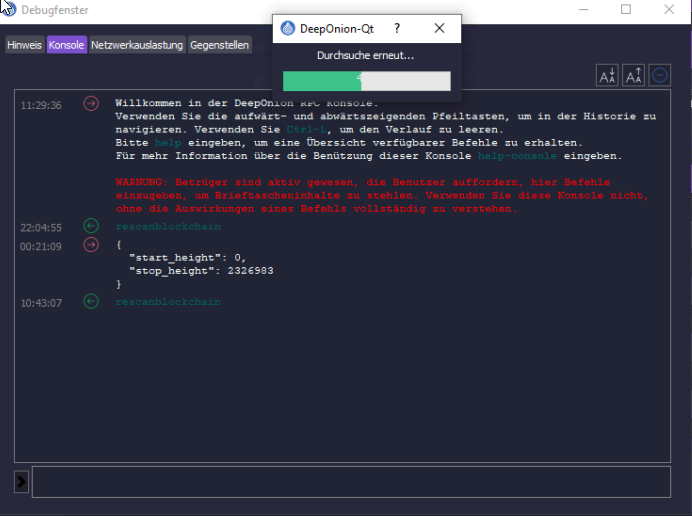The height and width of the screenshot is (516, 692).
Task: Increase console font size
Action: [633, 75]
